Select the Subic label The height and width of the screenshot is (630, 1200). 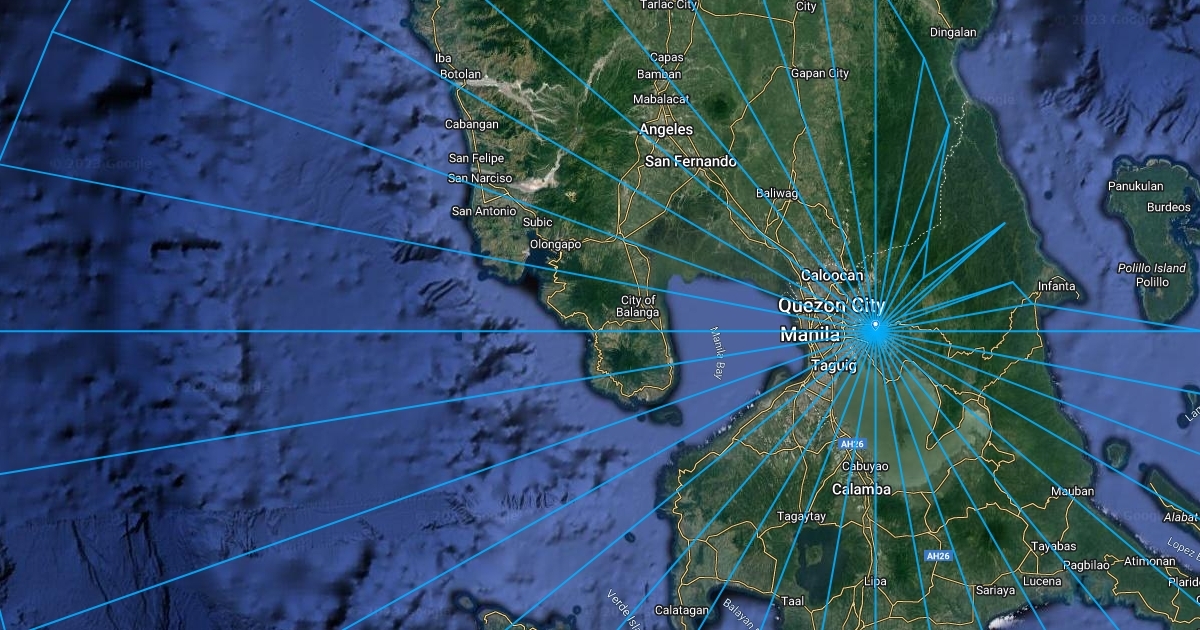(x=537, y=222)
